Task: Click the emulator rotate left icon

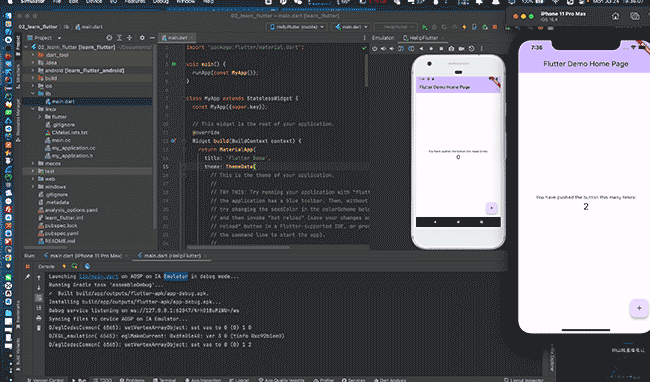Action: 401,48
